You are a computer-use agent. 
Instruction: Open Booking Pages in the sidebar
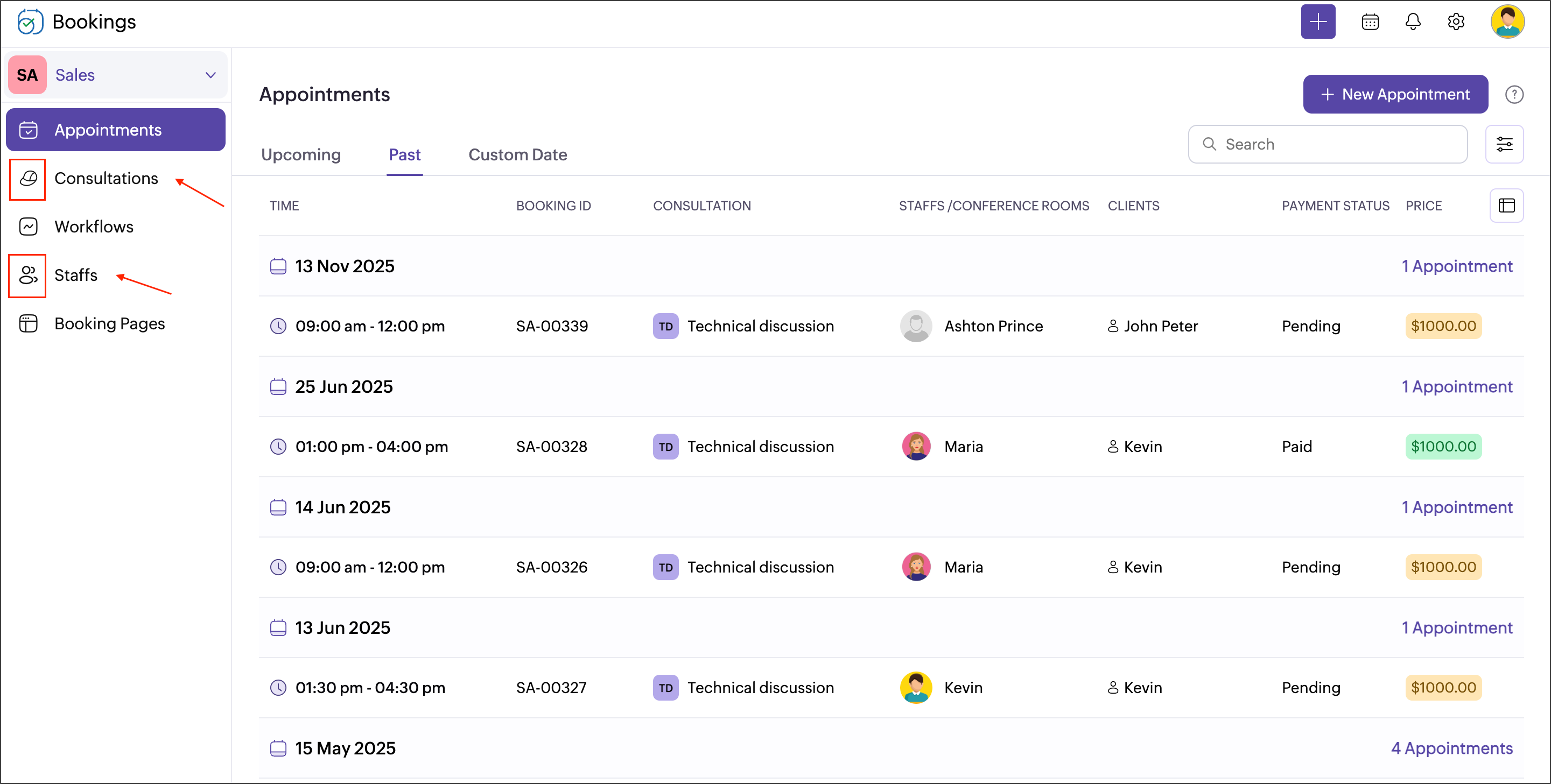109,324
